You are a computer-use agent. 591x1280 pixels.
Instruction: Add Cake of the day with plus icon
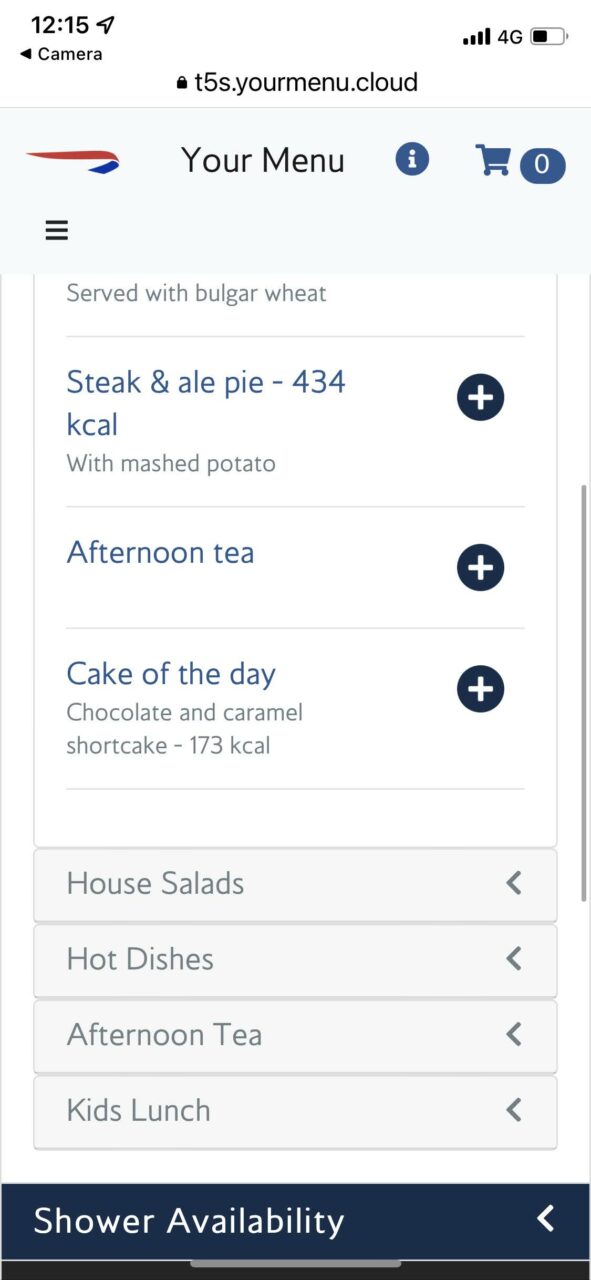(481, 689)
